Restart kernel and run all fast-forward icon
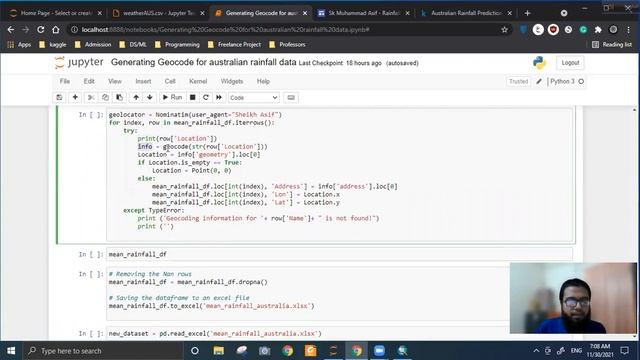This screenshot has width=640, height=360. pyautogui.click(x=219, y=98)
